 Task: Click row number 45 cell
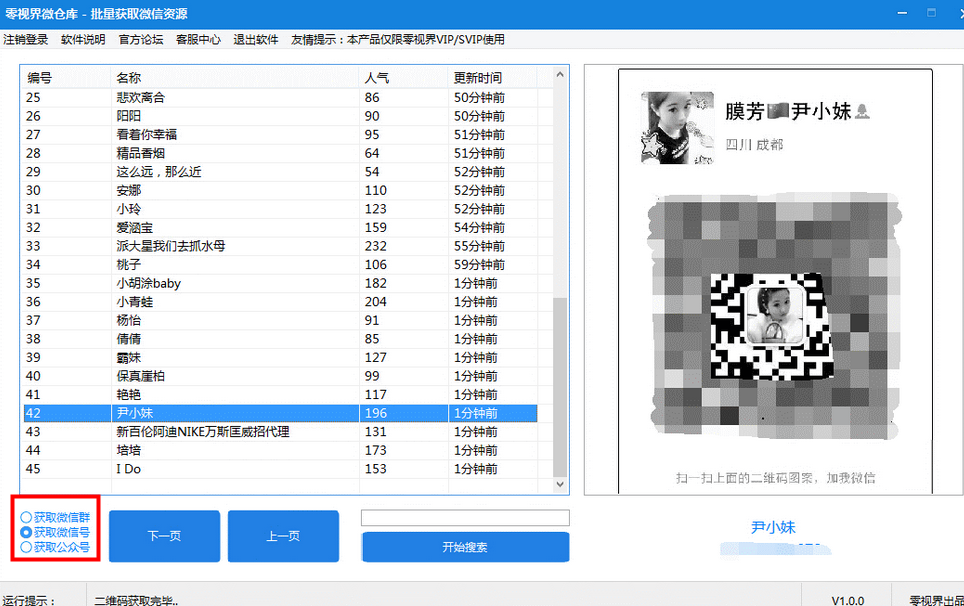pos(33,469)
